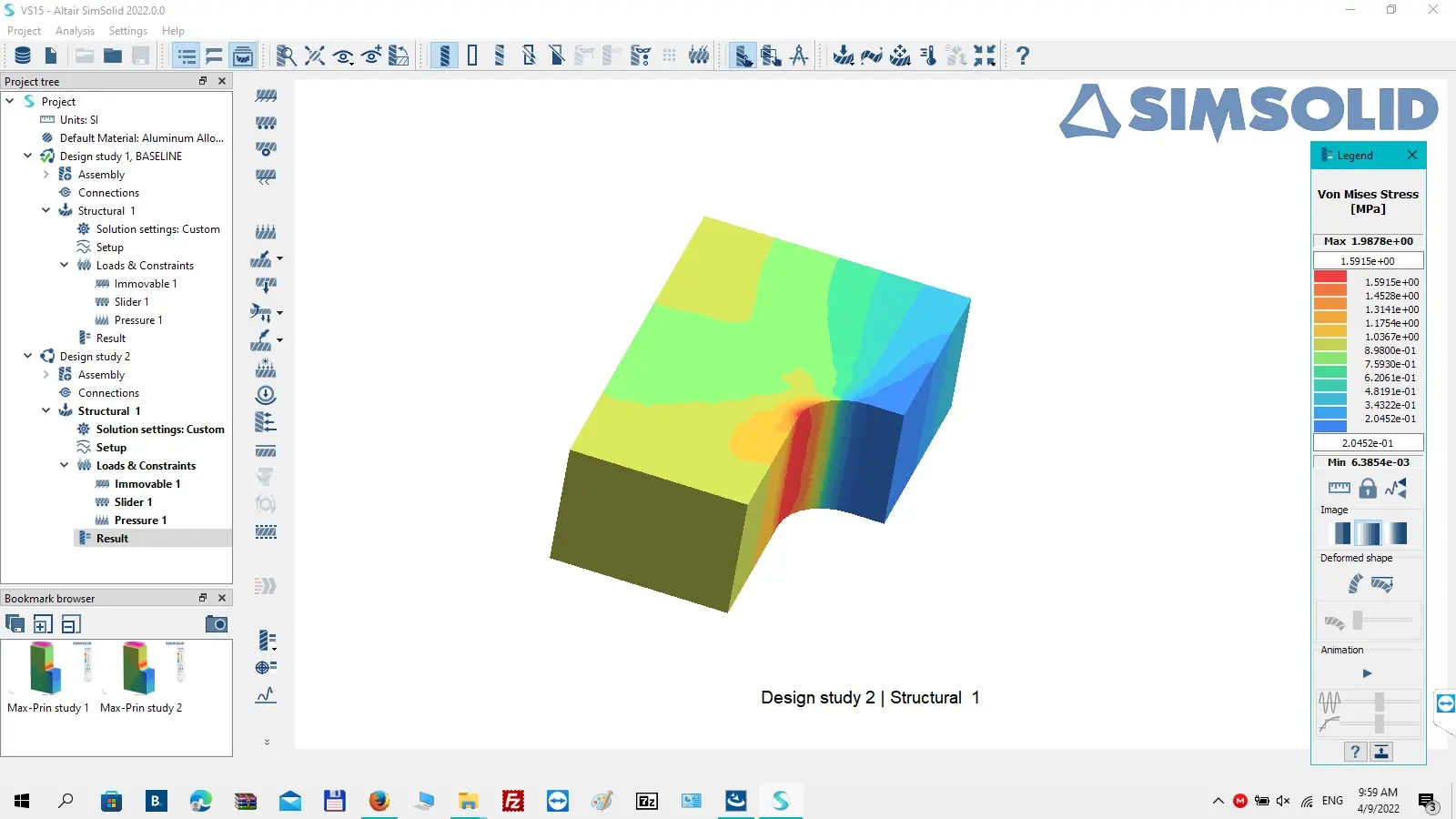1456x819 pixels.
Task: Click the legend panel help question button
Action: pyautogui.click(x=1355, y=752)
